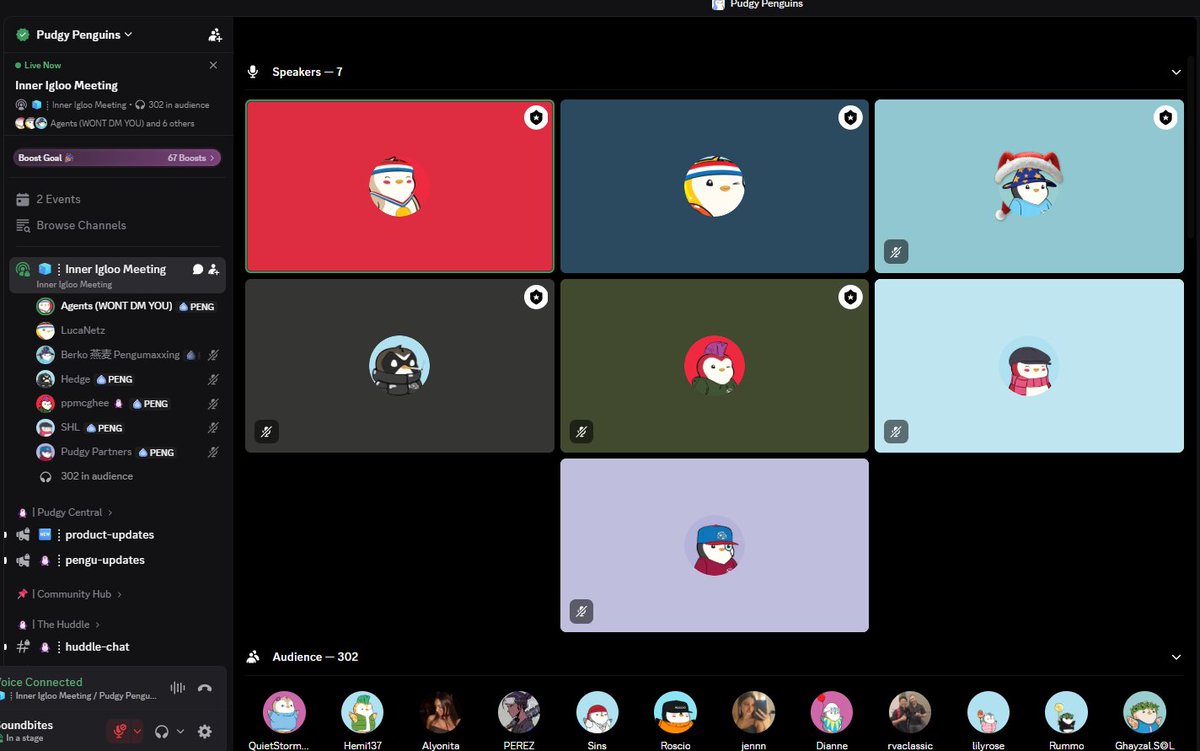
Task: Toggle headphones deafen in user panel
Action: coord(161,732)
